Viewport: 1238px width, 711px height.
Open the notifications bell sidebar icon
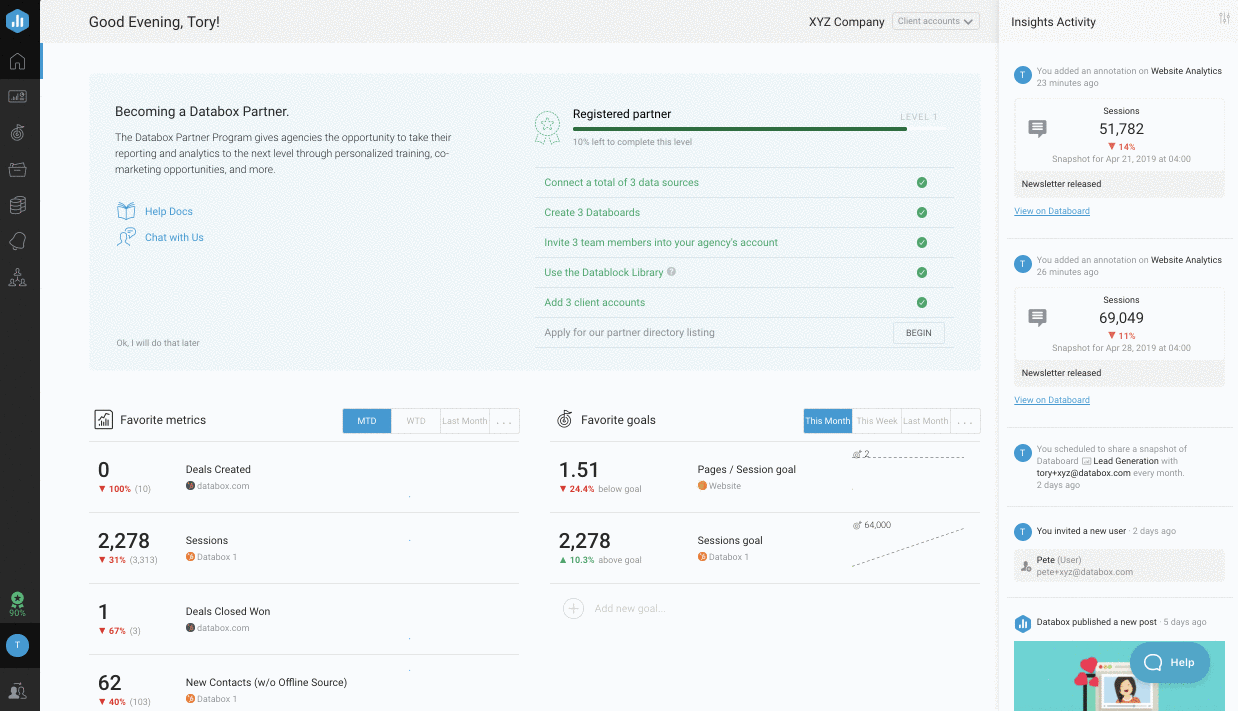(x=17, y=241)
